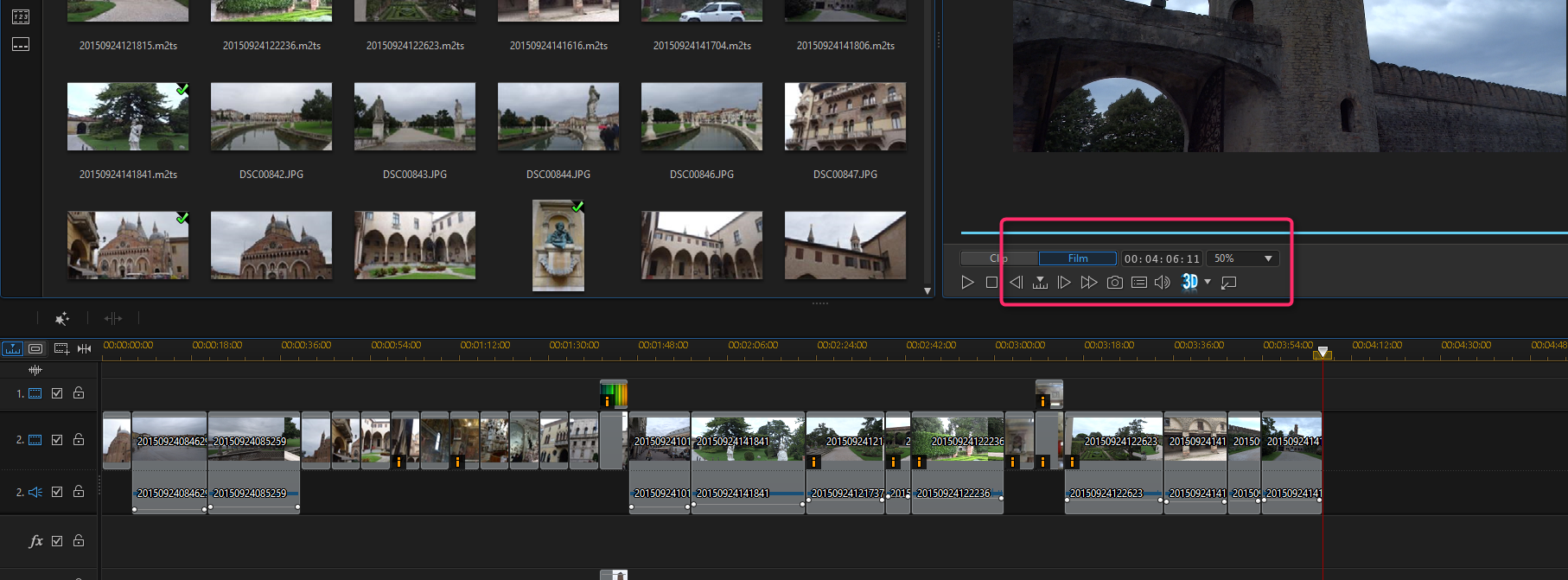Uncheck the video track 1 enable checkbox

[57, 393]
